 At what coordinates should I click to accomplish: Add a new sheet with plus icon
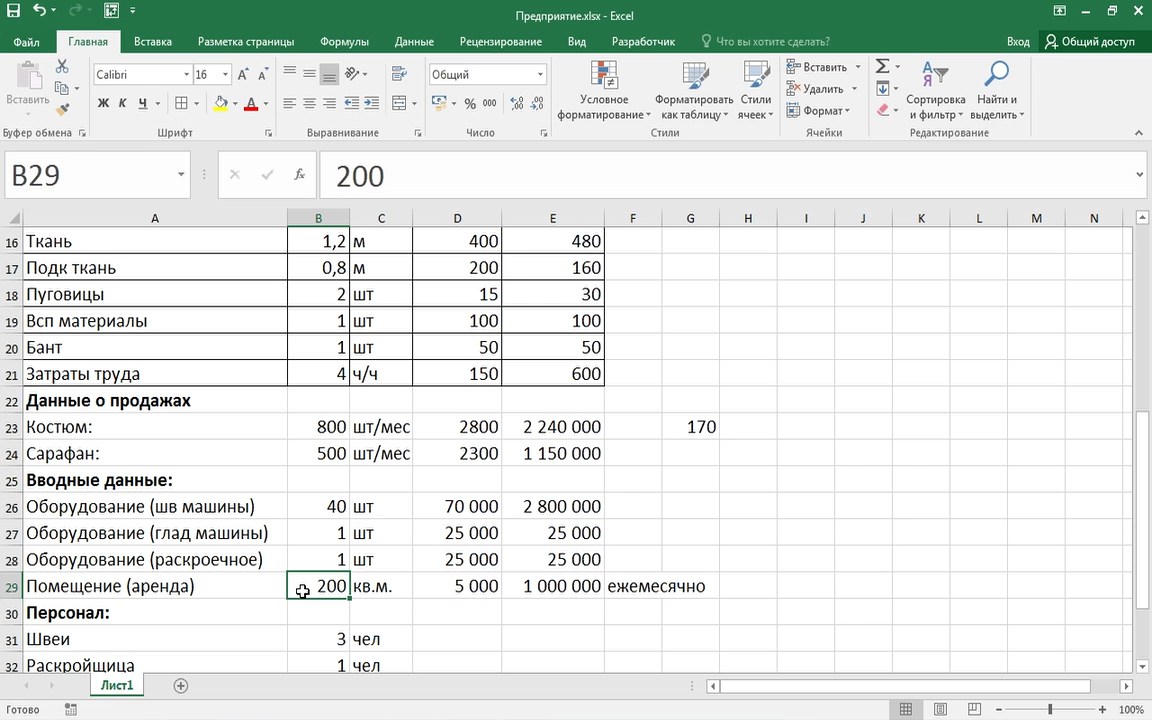tap(181, 686)
